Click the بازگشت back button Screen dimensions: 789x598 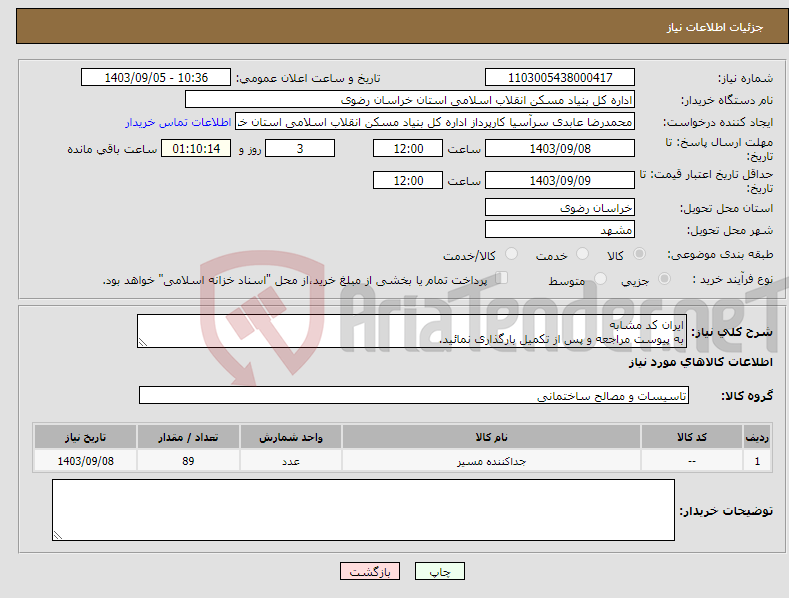click(370, 571)
